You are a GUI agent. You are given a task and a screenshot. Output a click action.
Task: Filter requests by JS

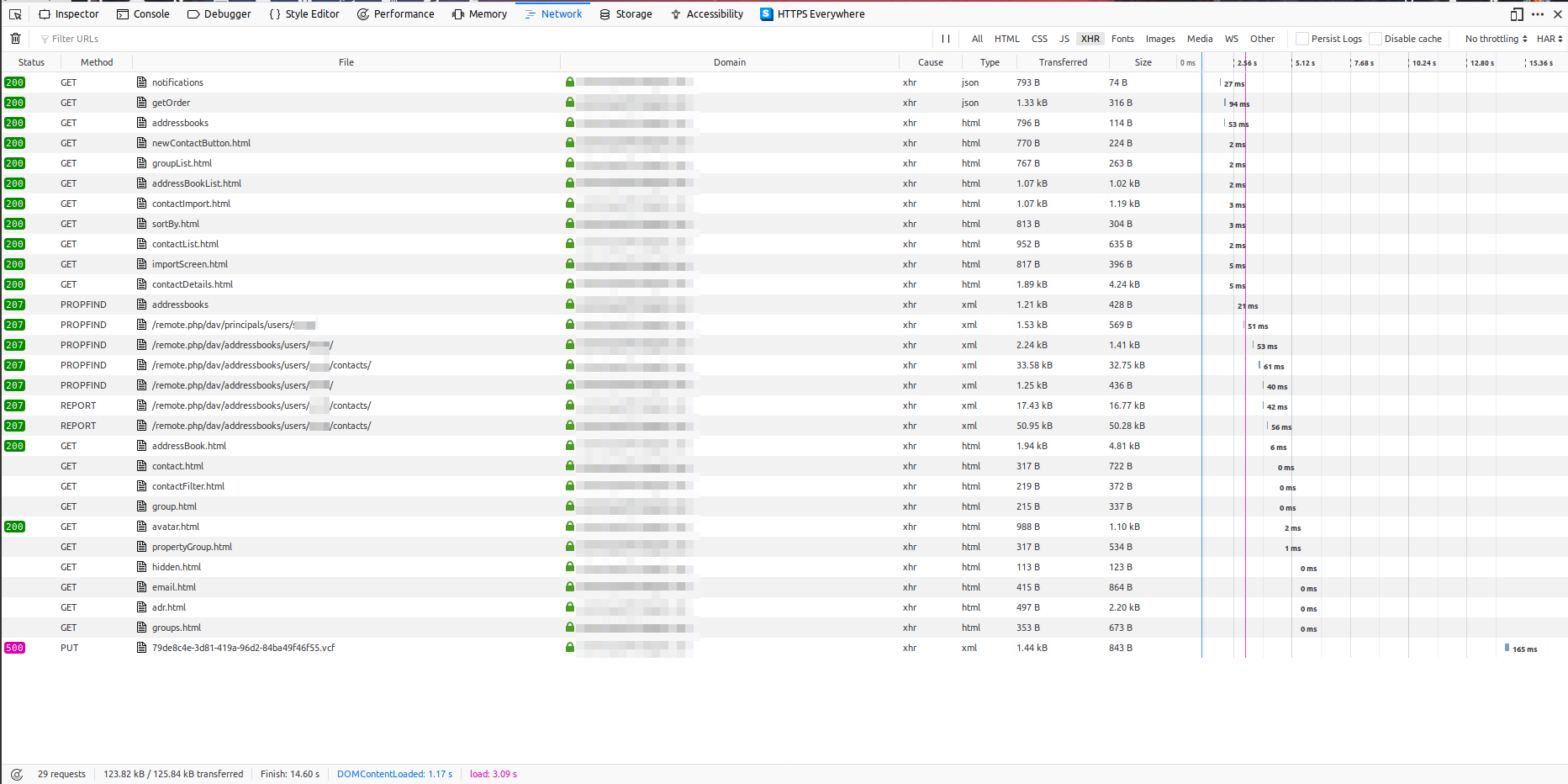pyautogui.click(x=1064, y=39)
